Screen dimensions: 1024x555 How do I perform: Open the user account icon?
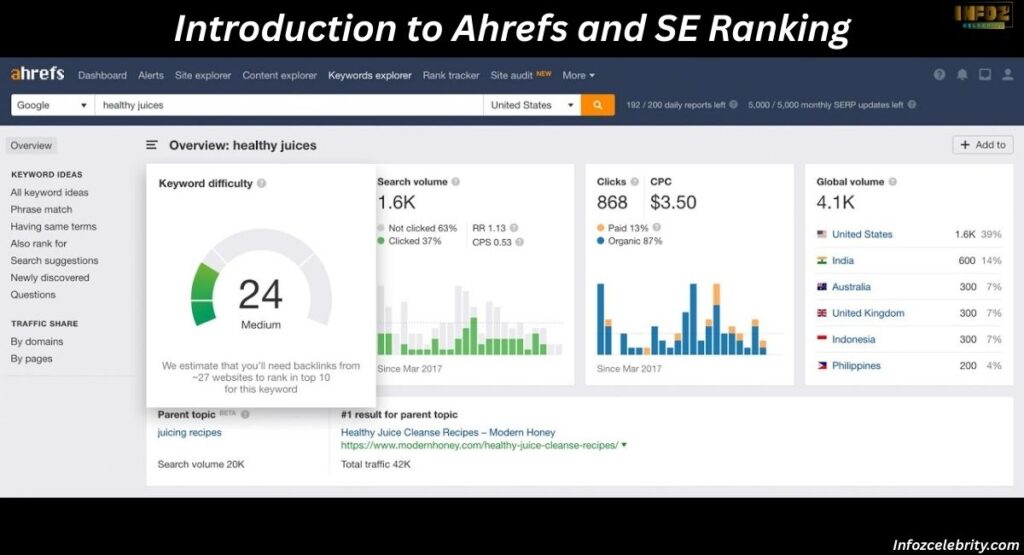[1008, 74]
